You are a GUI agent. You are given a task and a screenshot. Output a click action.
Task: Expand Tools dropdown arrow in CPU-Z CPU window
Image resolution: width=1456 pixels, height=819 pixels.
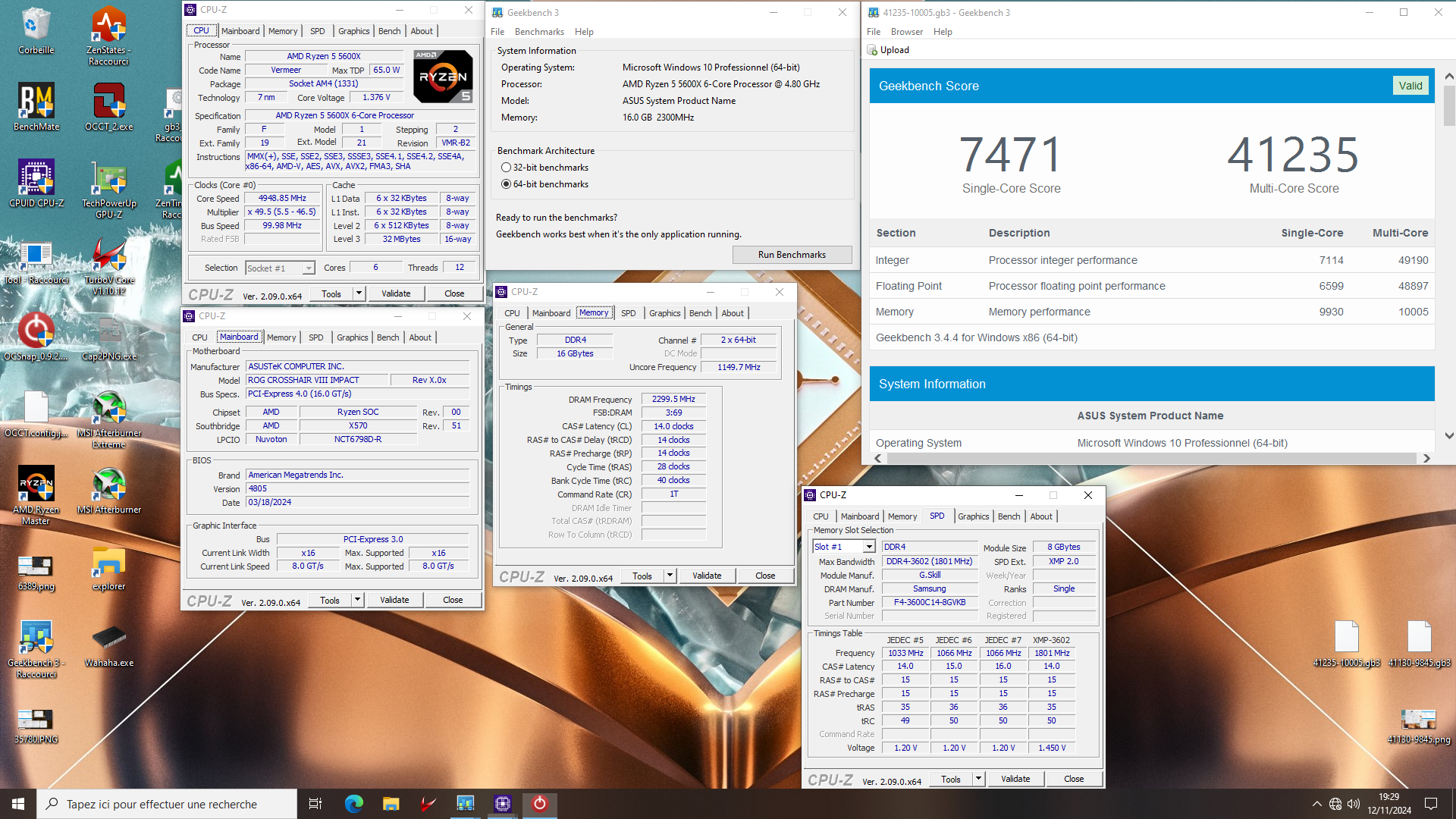tap(359, 293)
